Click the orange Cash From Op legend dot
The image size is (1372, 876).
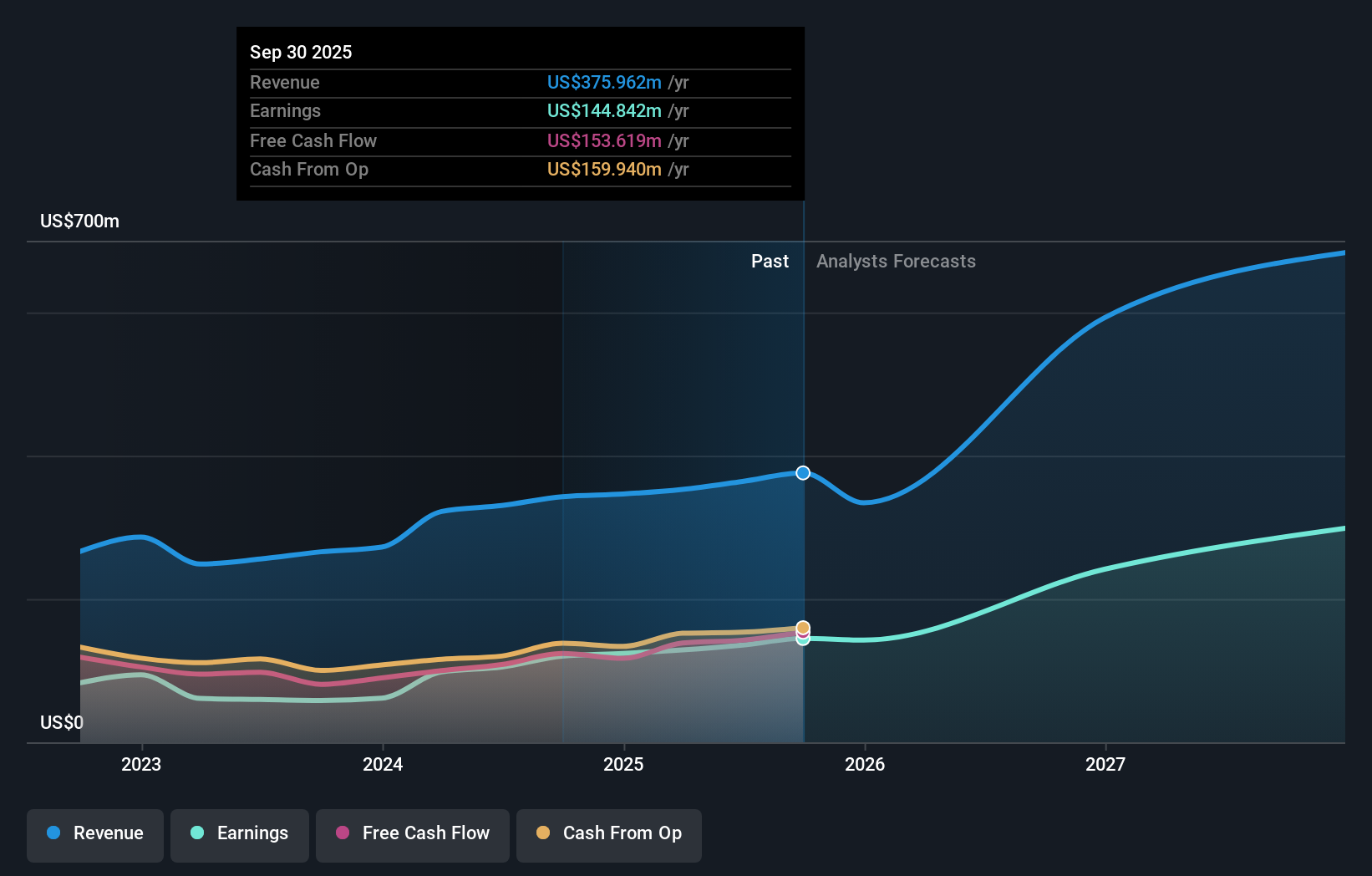[544, 833]
